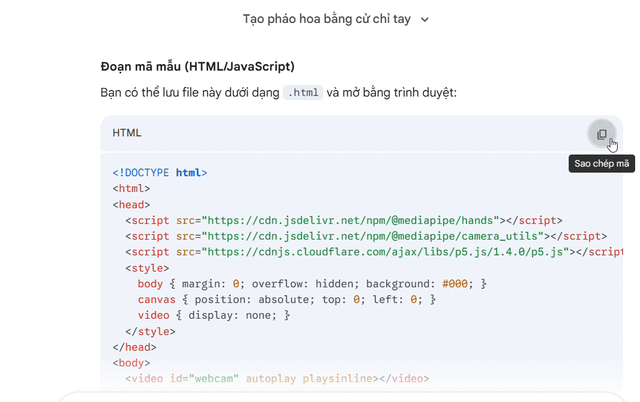The width and height of the screenshot is (640, 402).
Task: Select the .html inline code chip
Action: tap(304, 93)
